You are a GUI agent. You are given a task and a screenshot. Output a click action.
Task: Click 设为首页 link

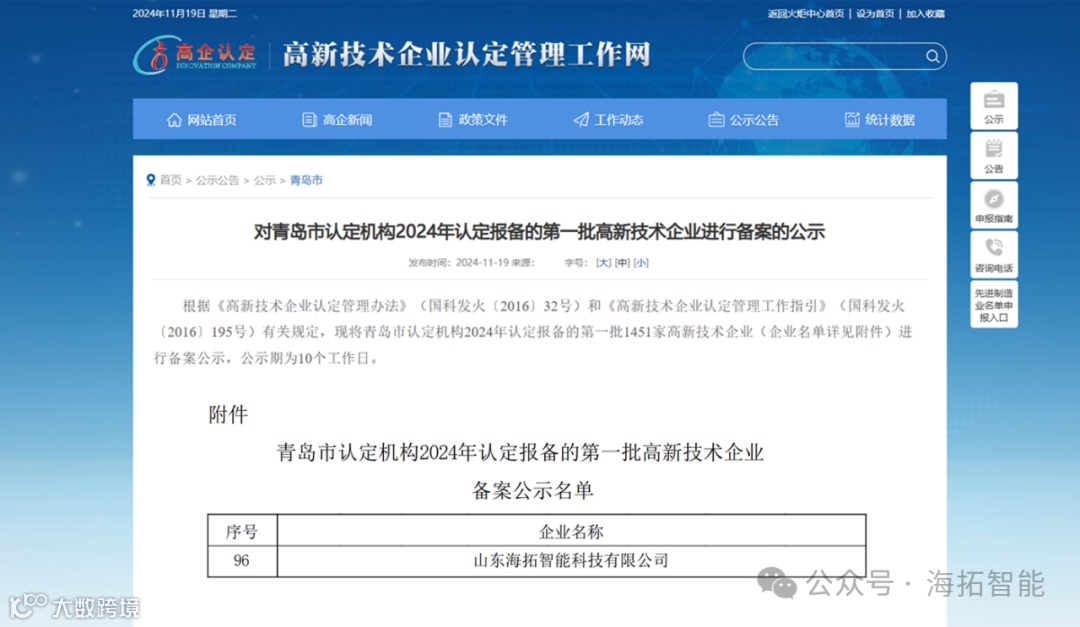tap(875, 14)
